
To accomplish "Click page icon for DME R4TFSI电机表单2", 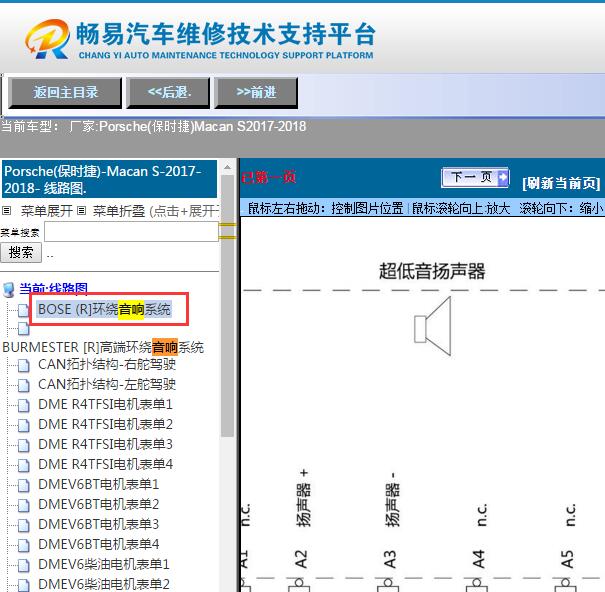I will click(23, 425).
